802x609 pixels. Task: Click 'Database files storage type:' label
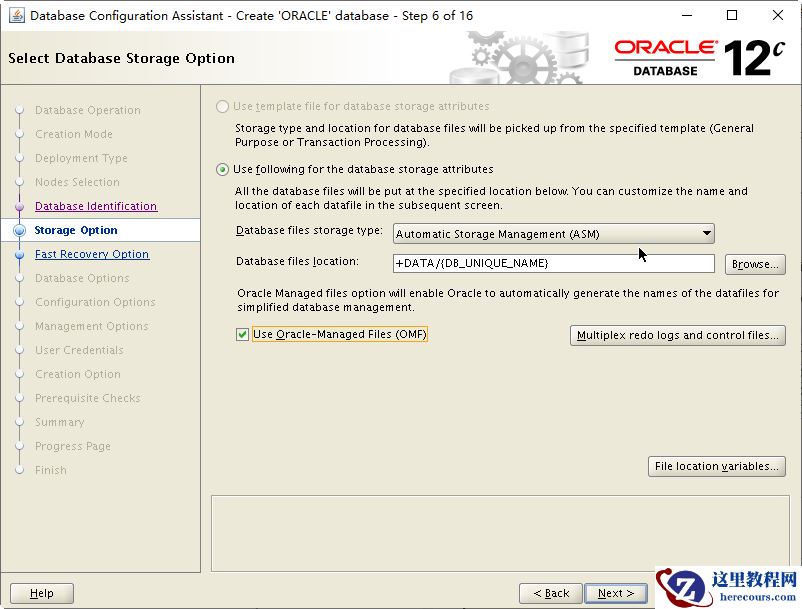[309, 231]
